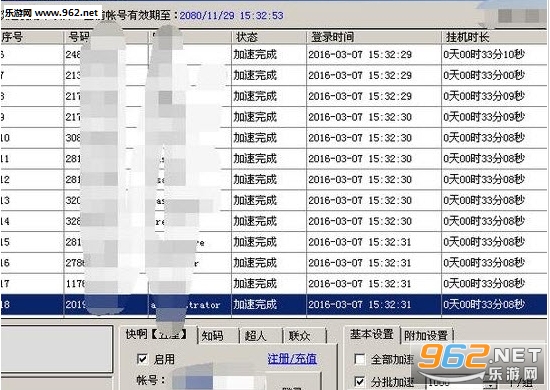Switch to the 联众 tab
550x390 pixels.
(300, 336)
